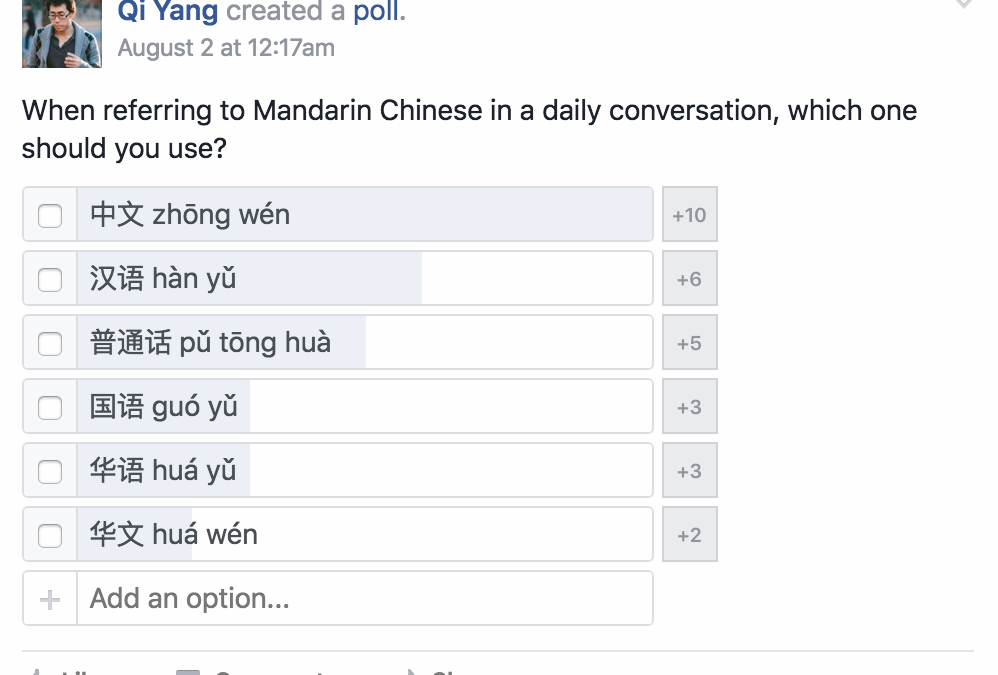Open Qi Yang's profile link
The width and height of the screenshot is (998, 675).
pos(168,11)
